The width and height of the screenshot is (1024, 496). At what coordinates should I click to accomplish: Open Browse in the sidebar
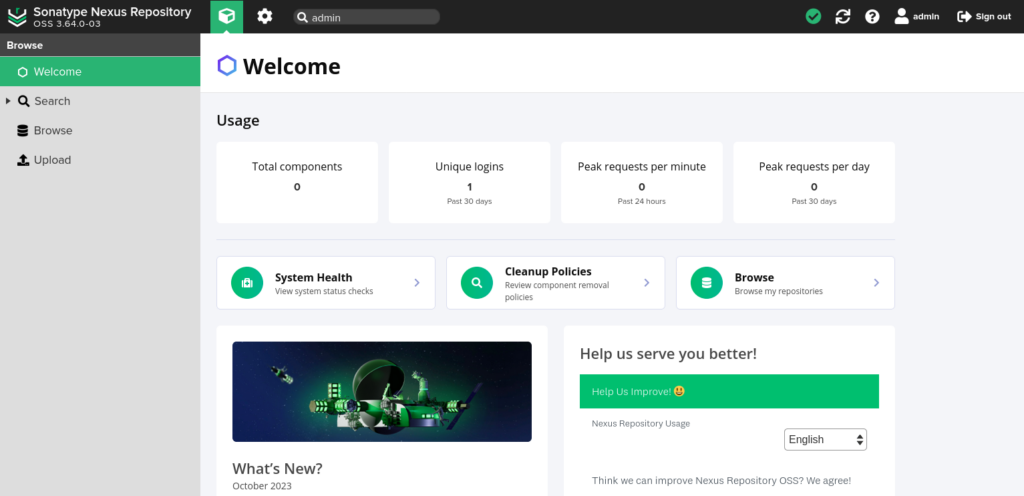(x=100, y=131)
